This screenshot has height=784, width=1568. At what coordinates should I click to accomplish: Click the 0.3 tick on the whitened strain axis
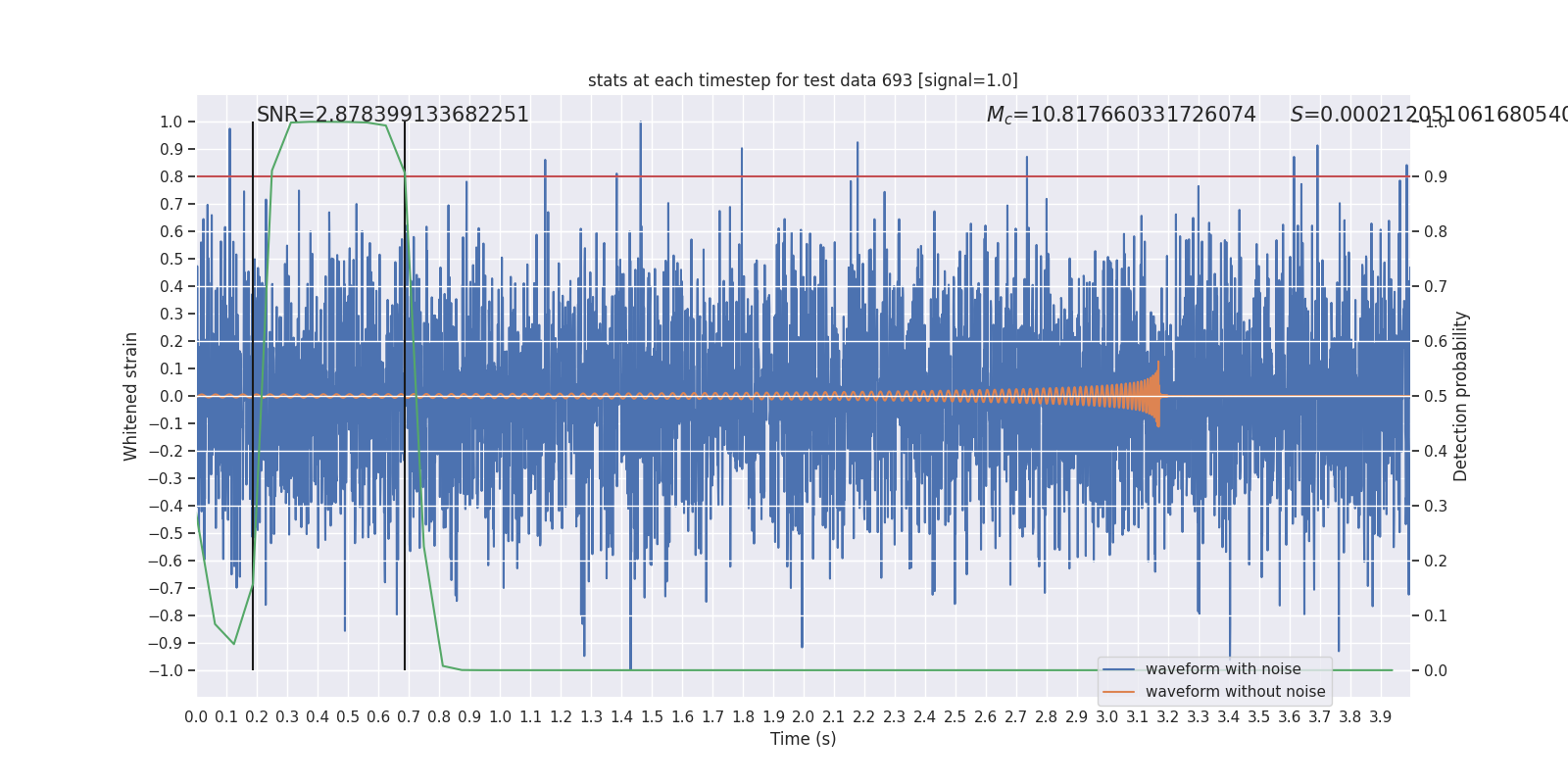[x=171, y=314]
